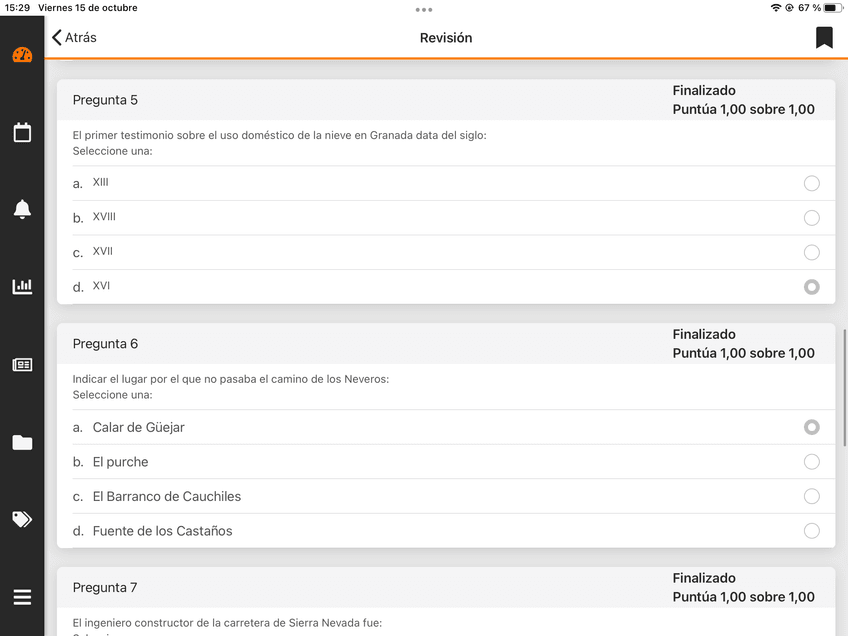Screen dimensions: 848x636
Task: Tap the three-dot multitasking indicator at top
Action: [424, 9]
